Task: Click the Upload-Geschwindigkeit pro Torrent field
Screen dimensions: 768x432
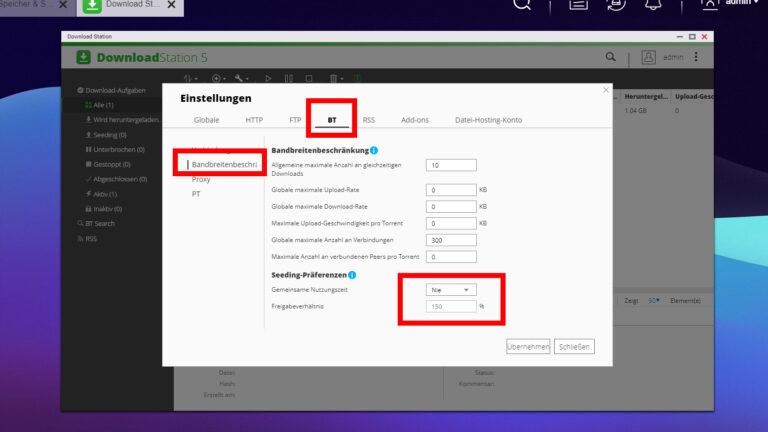Action: (451, 223)
